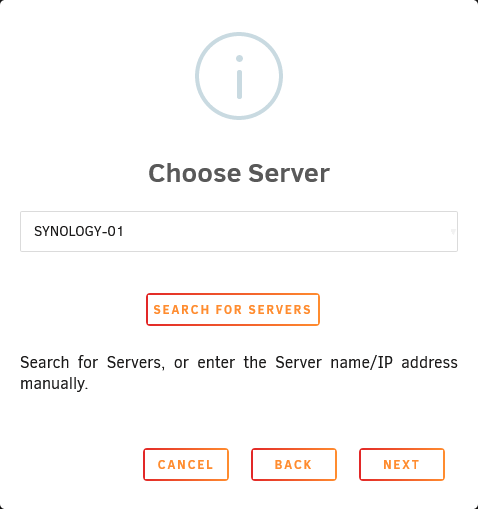Click the orange-outlined server search button
Image resolution: width=478 pixels, height=509 pixels.
(x=233, y=309)
